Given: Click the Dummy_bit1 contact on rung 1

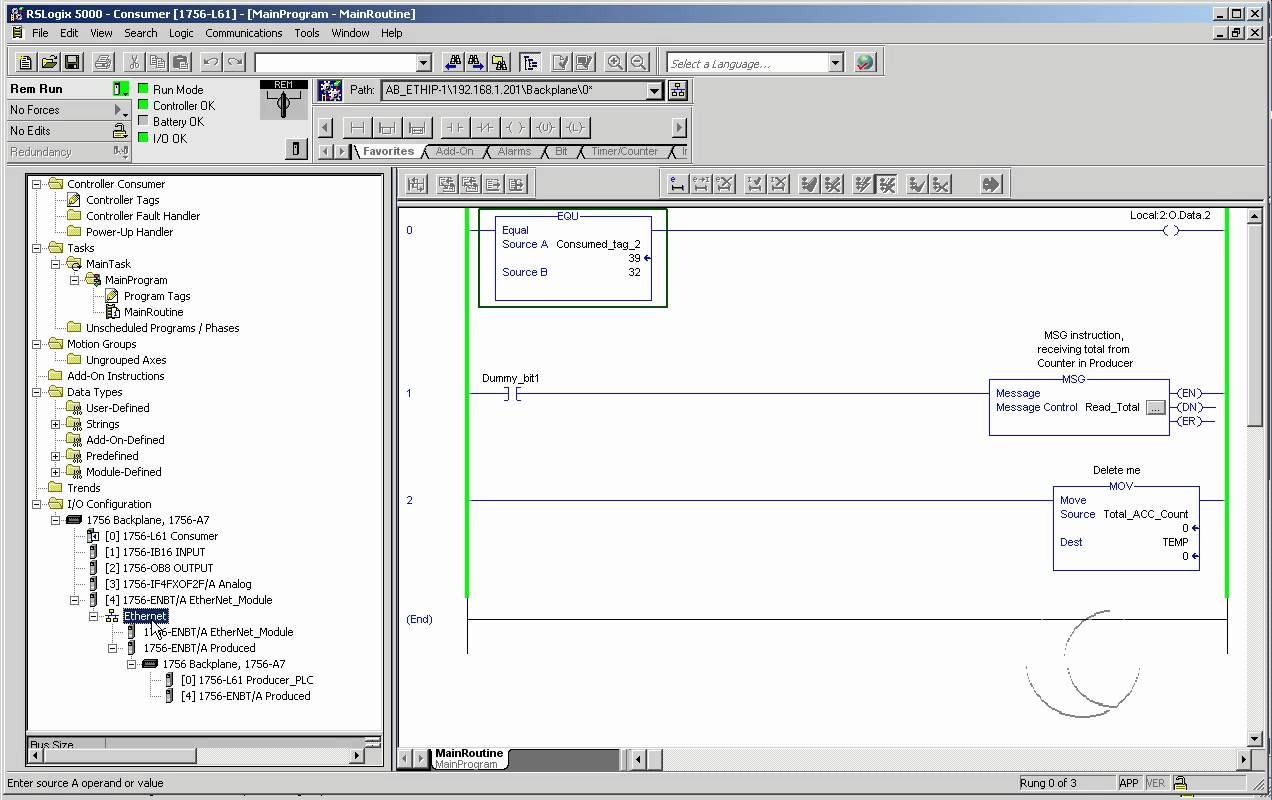Looking at the screenshot, I should click(x=511, y=393).
